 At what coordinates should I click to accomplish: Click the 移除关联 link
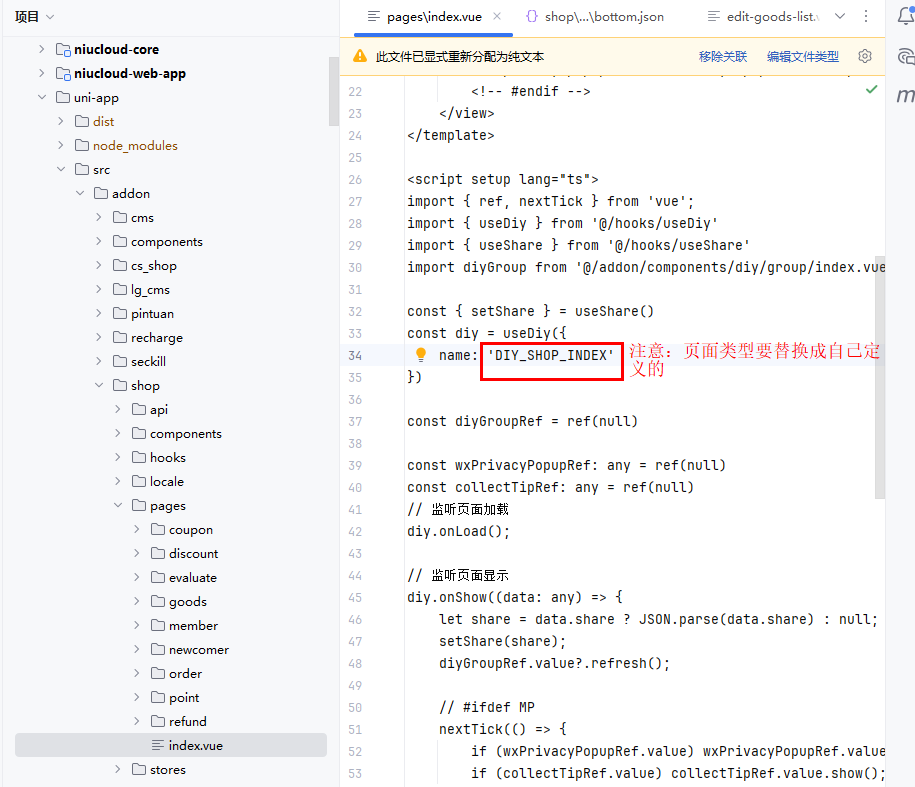pos(723,57)
